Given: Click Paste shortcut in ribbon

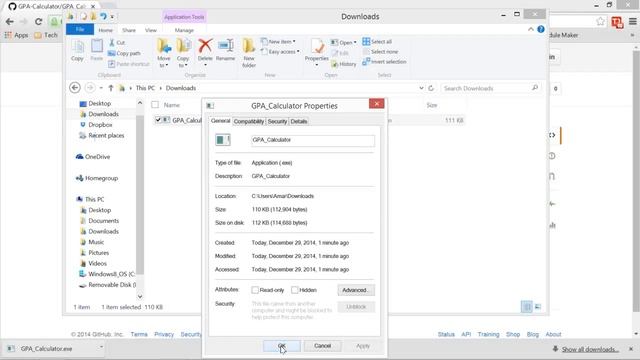Looking at the screenshot, I should tap(129, 64).
